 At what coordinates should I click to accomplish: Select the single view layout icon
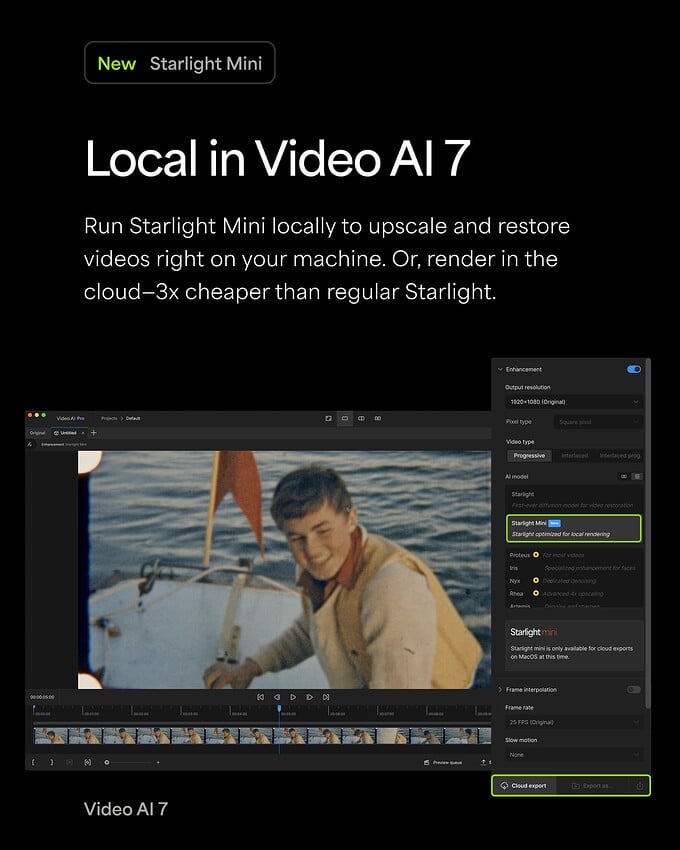click(344, 418)
